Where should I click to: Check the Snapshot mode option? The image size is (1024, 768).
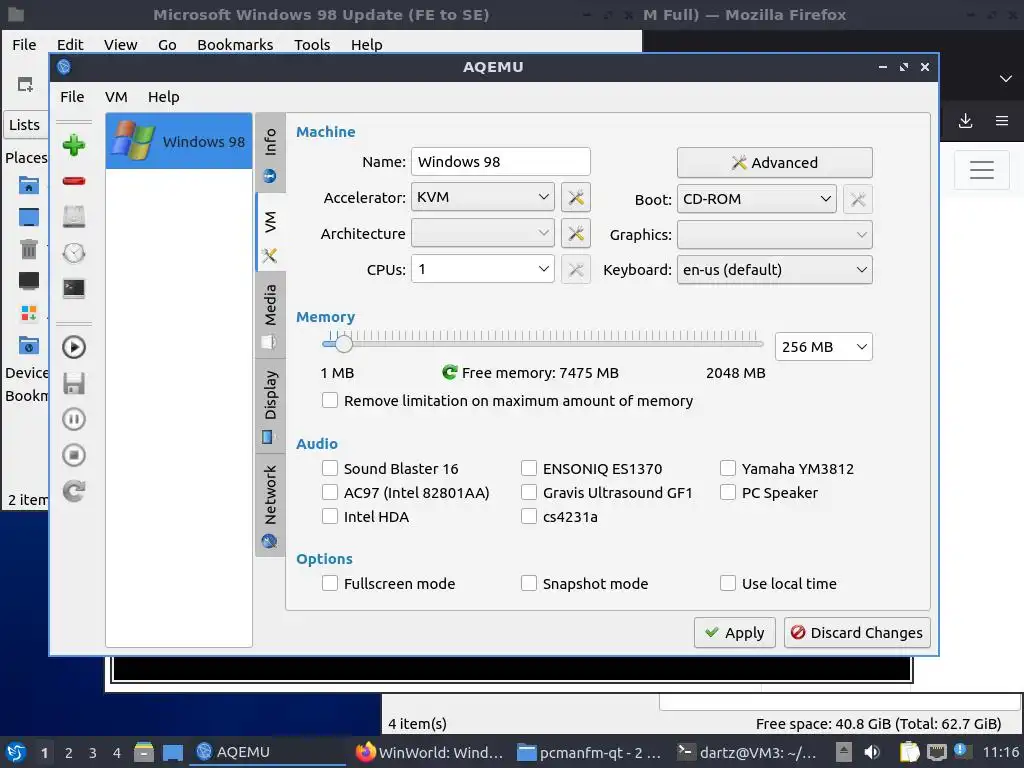tap(529, 583)
